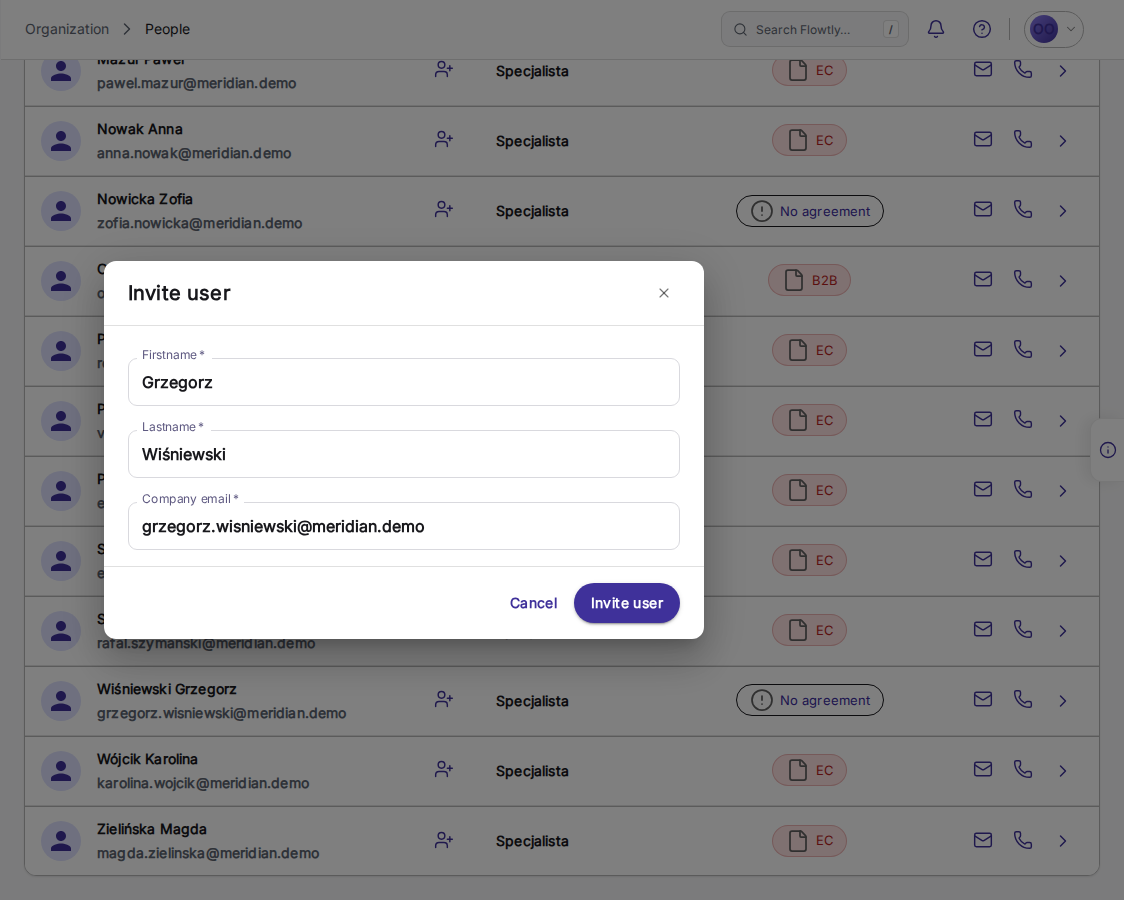Click Nowak Anna's avatar
The width and height of the screenshot is (1124, 900).
[x=61, y=140]
